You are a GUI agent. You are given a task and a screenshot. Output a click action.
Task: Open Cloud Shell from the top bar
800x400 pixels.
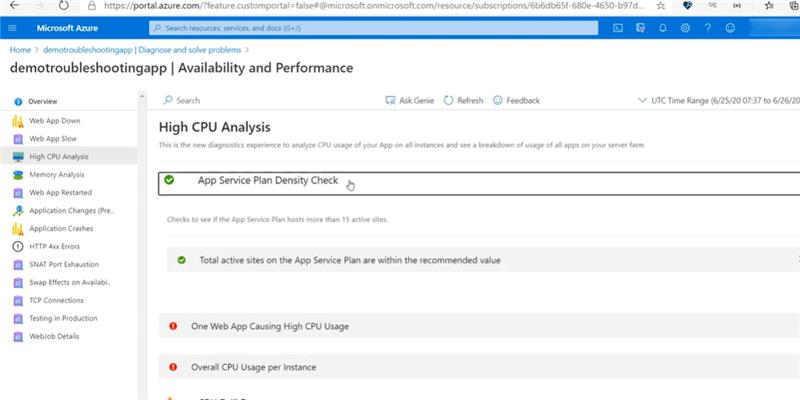pos(618,28)
